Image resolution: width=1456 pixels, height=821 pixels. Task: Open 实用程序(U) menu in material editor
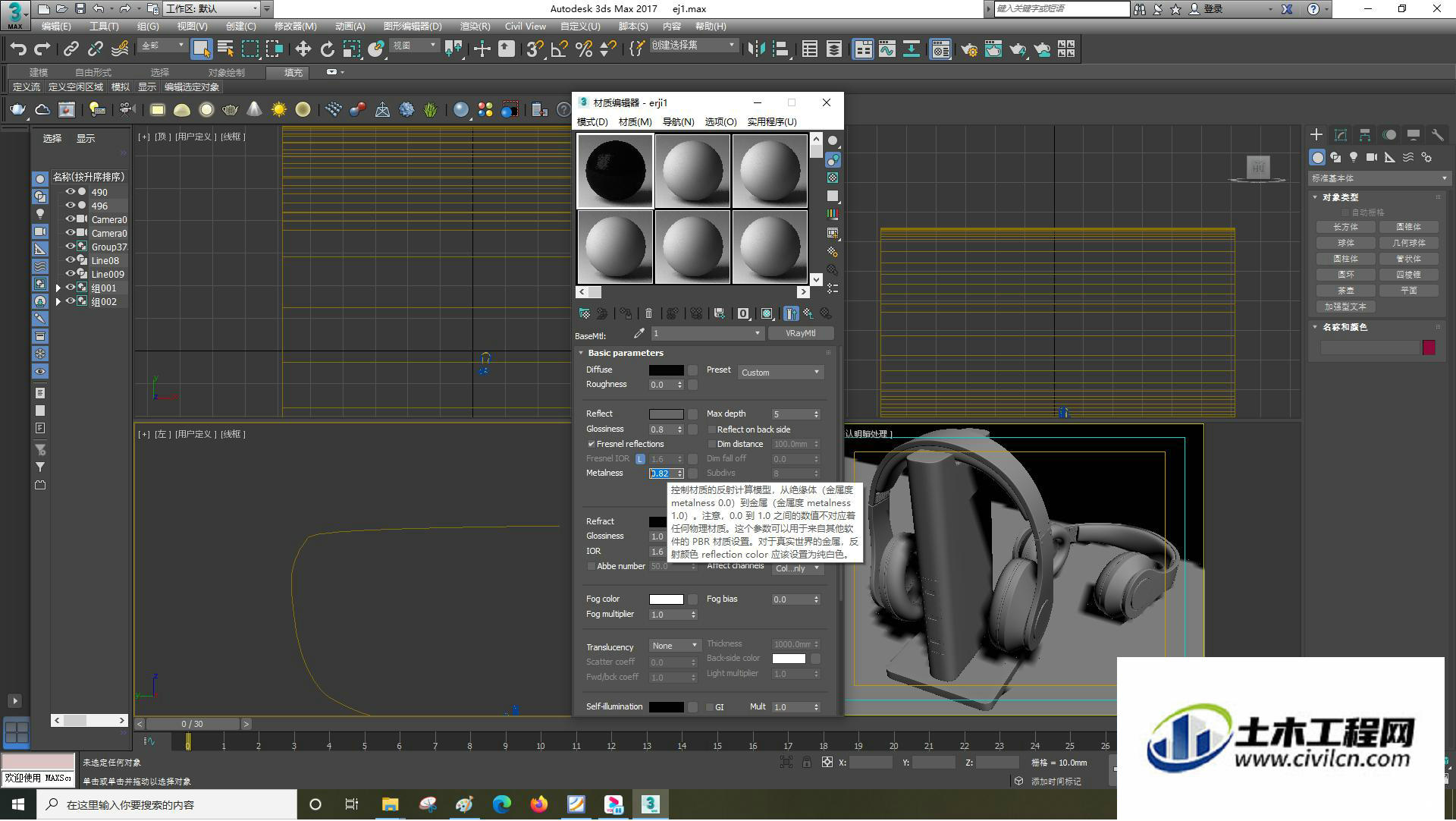click(x=772, y=122)
